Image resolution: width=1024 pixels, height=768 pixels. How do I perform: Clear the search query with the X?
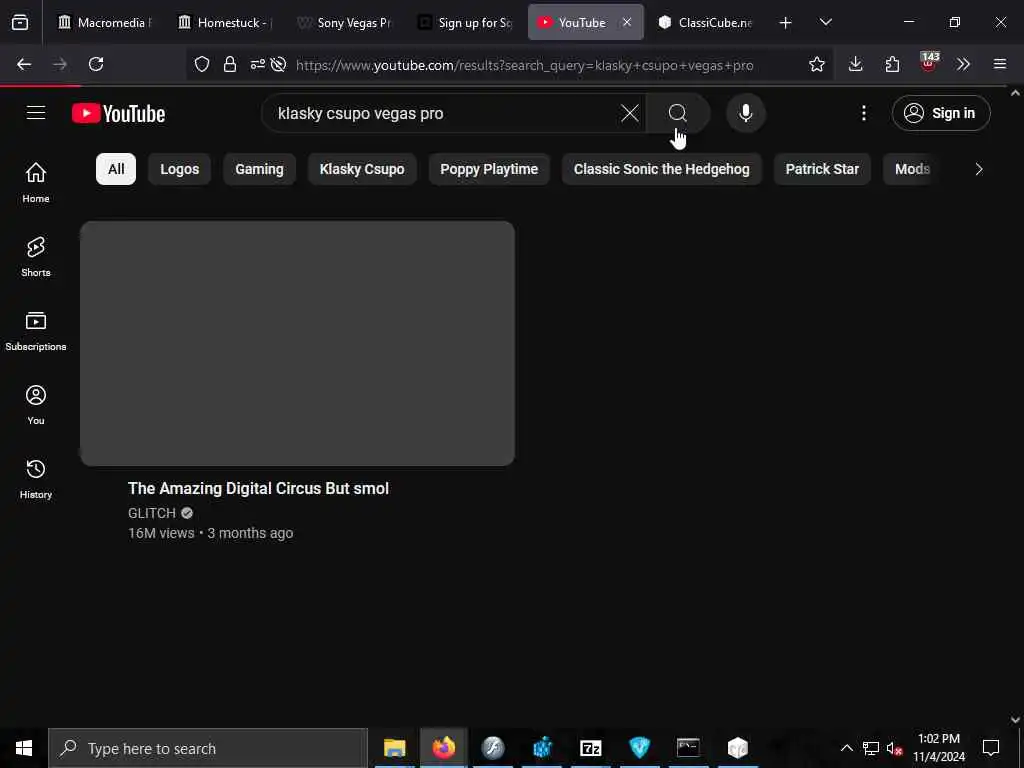[x=630, y=113]
